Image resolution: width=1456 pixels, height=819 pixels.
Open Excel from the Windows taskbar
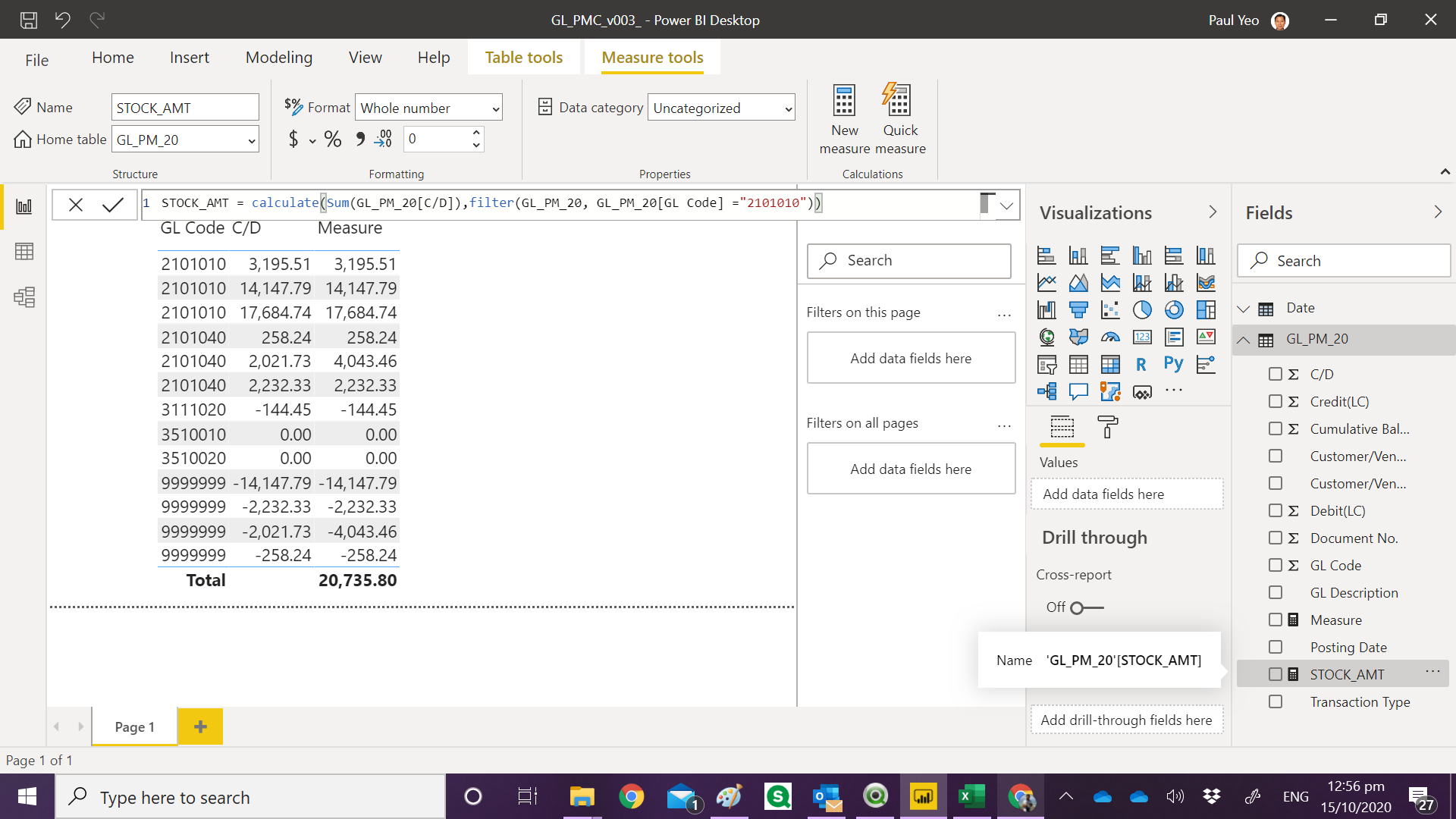coord(971,796)
